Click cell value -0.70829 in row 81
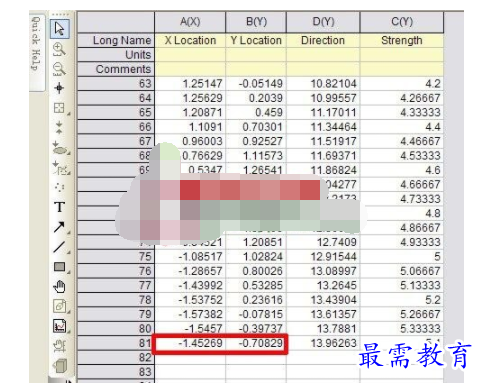480x387 pixels. tap(261, 343)
